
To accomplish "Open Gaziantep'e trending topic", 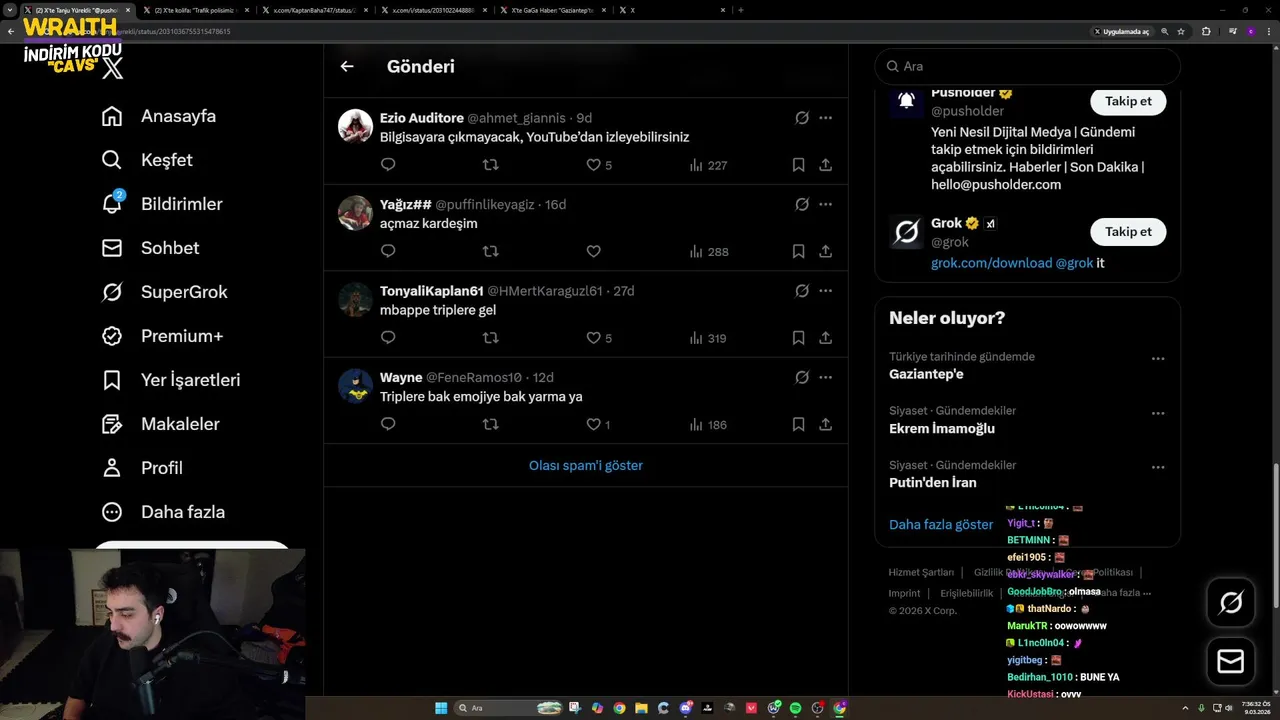I will point(926,374).
